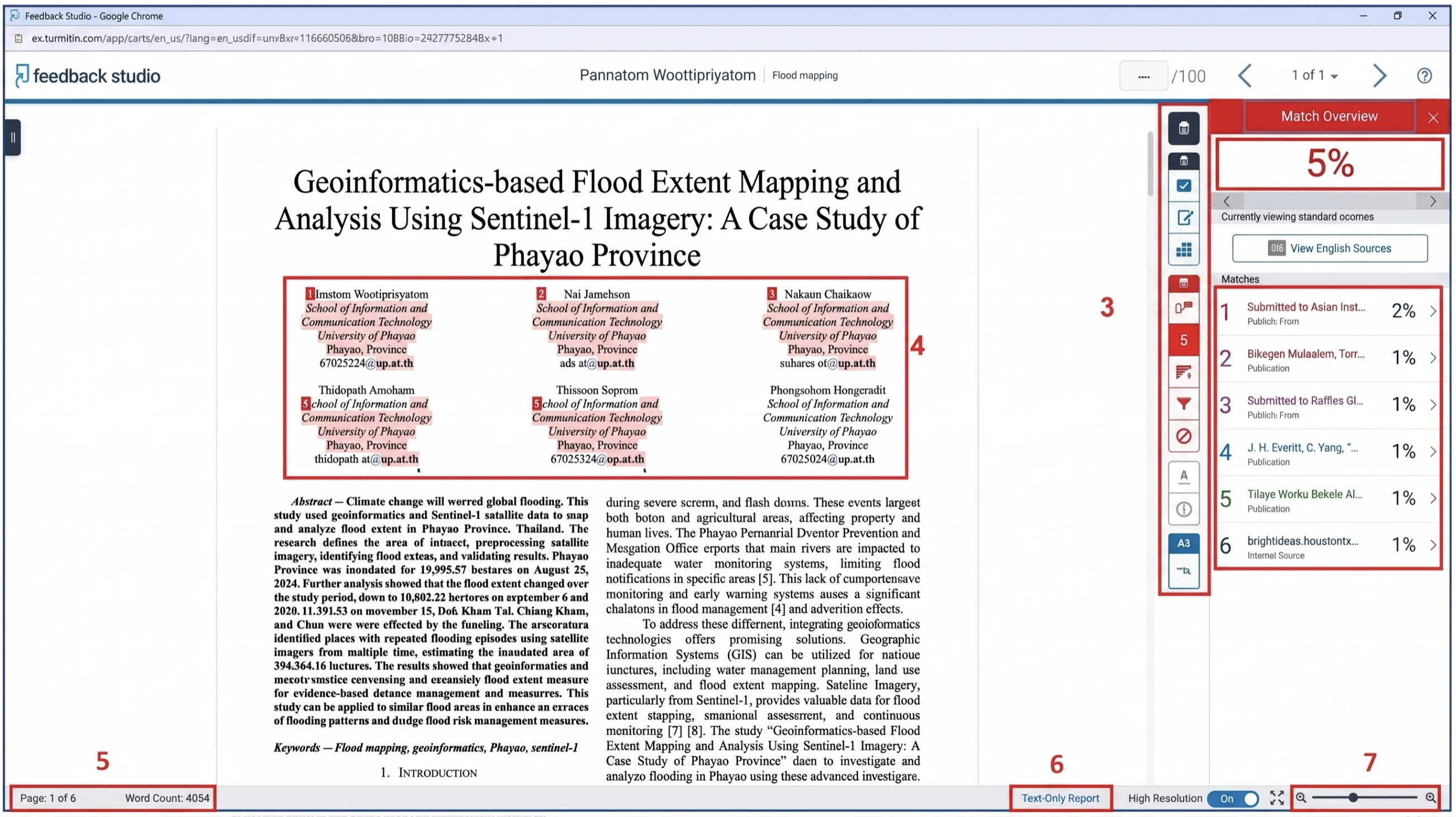Click the View English Sources button

pyautogui.click(x=1329, y=248)
